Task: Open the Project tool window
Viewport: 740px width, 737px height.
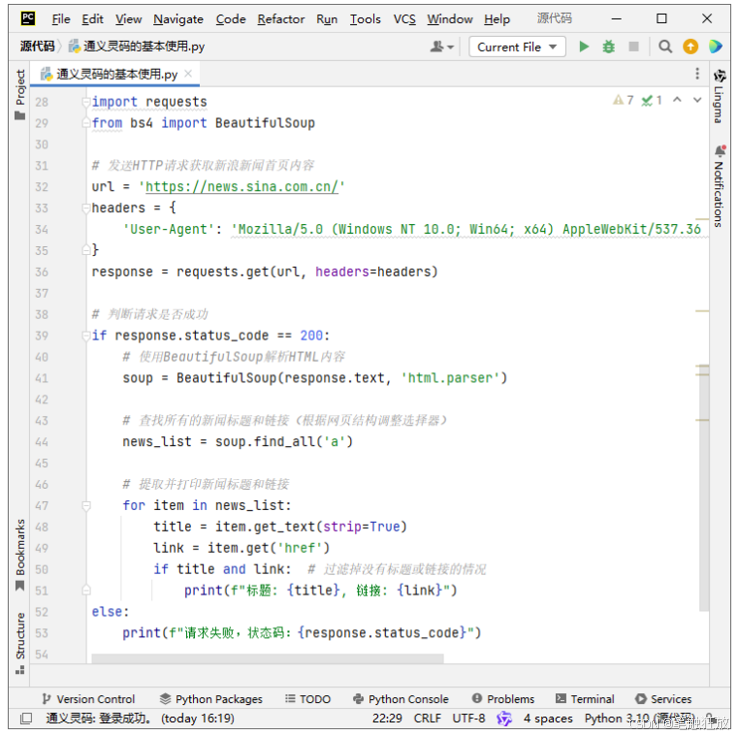Action: click(x=20, y=94)
